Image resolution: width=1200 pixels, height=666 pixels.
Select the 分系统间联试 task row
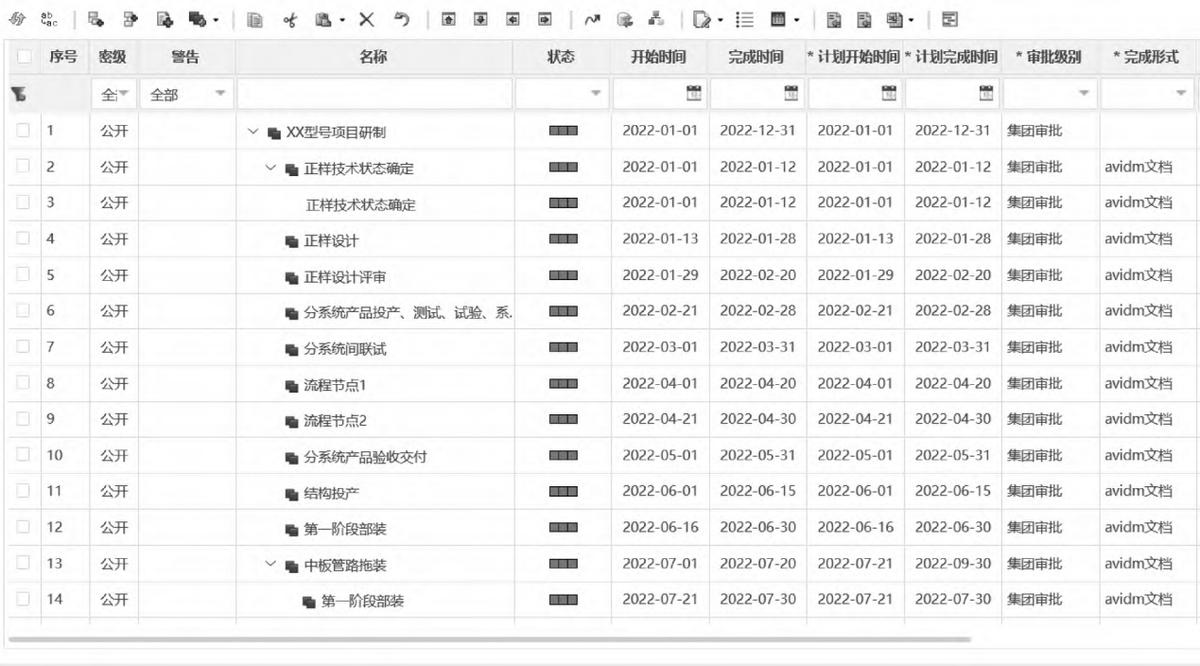[x=600, y=347]
